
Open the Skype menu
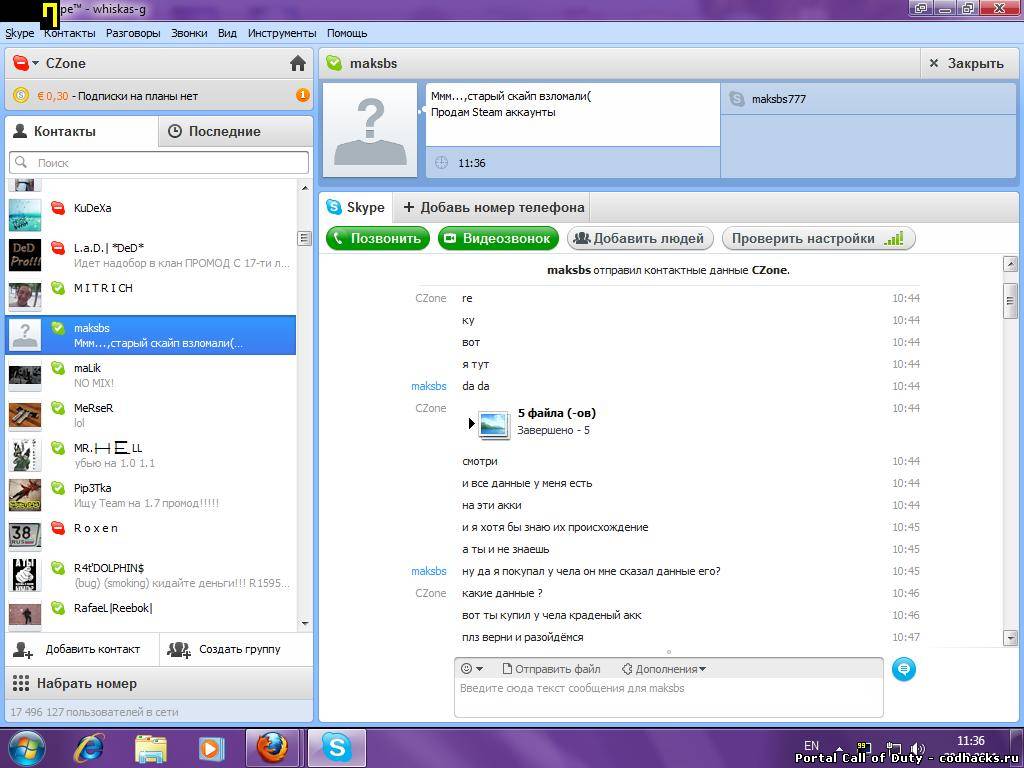[20, 33]
